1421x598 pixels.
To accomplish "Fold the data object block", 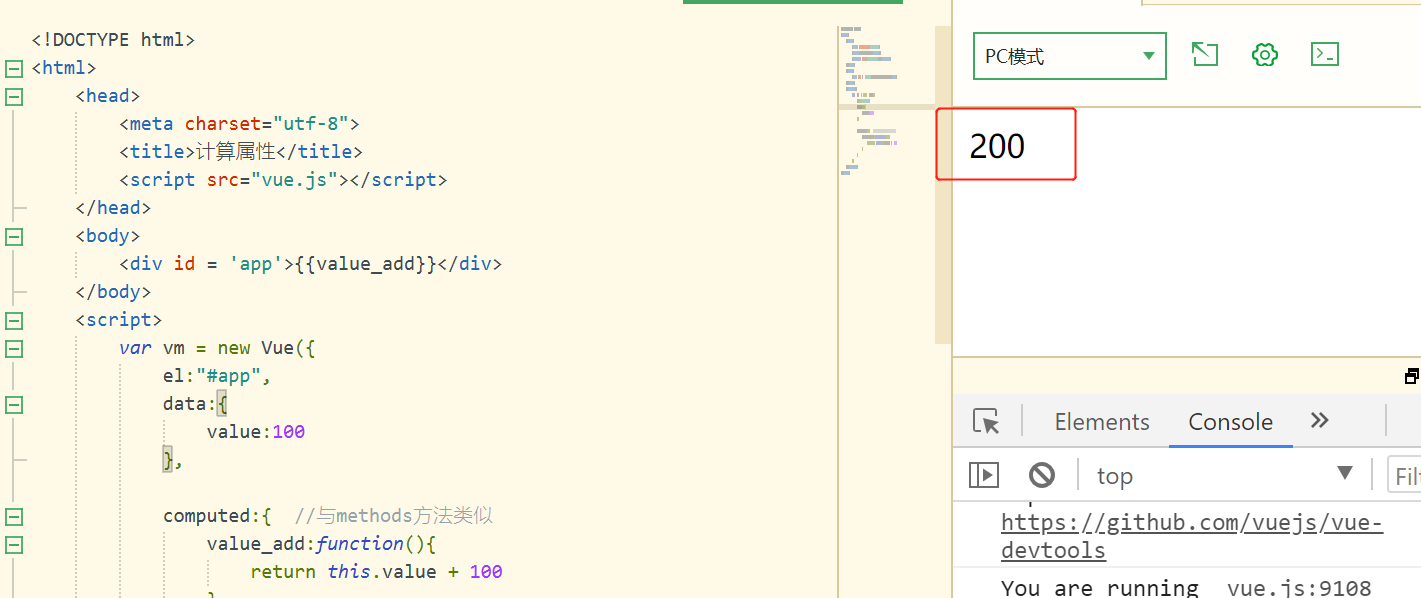I will coord(13,404).
